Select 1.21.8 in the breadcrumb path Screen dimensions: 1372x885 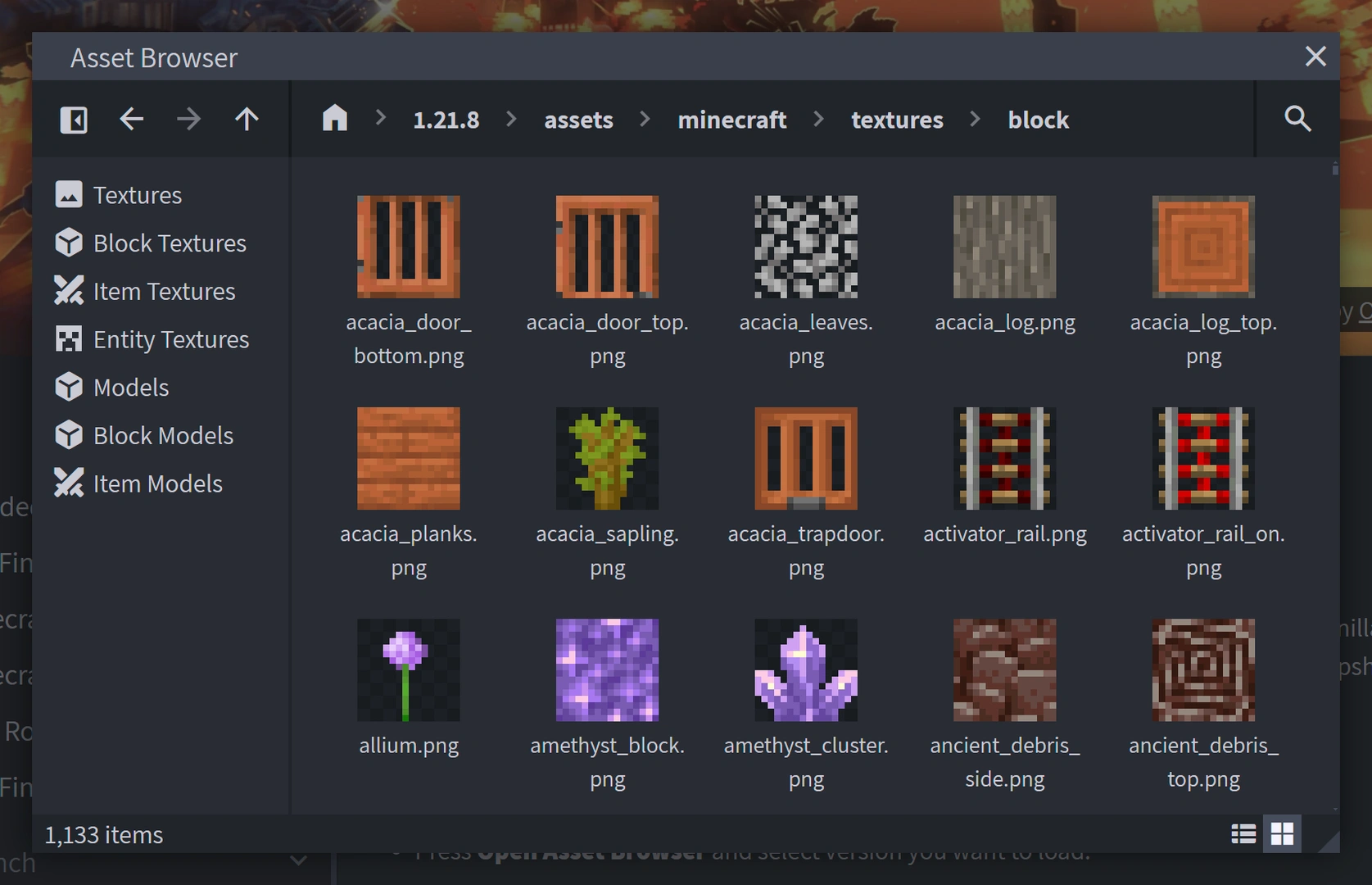point(446,119)
